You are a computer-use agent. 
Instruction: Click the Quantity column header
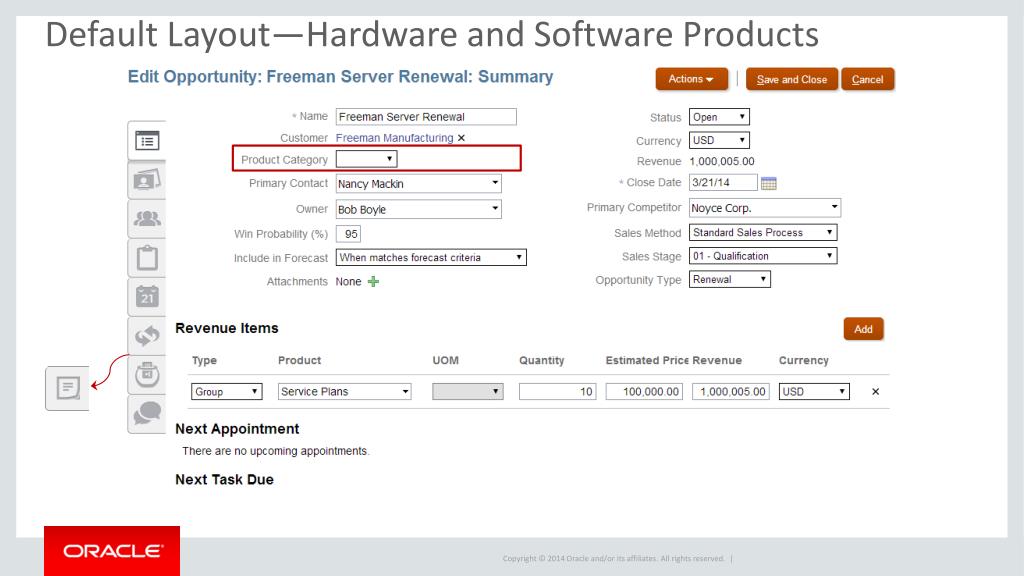(x=541, y=360)
